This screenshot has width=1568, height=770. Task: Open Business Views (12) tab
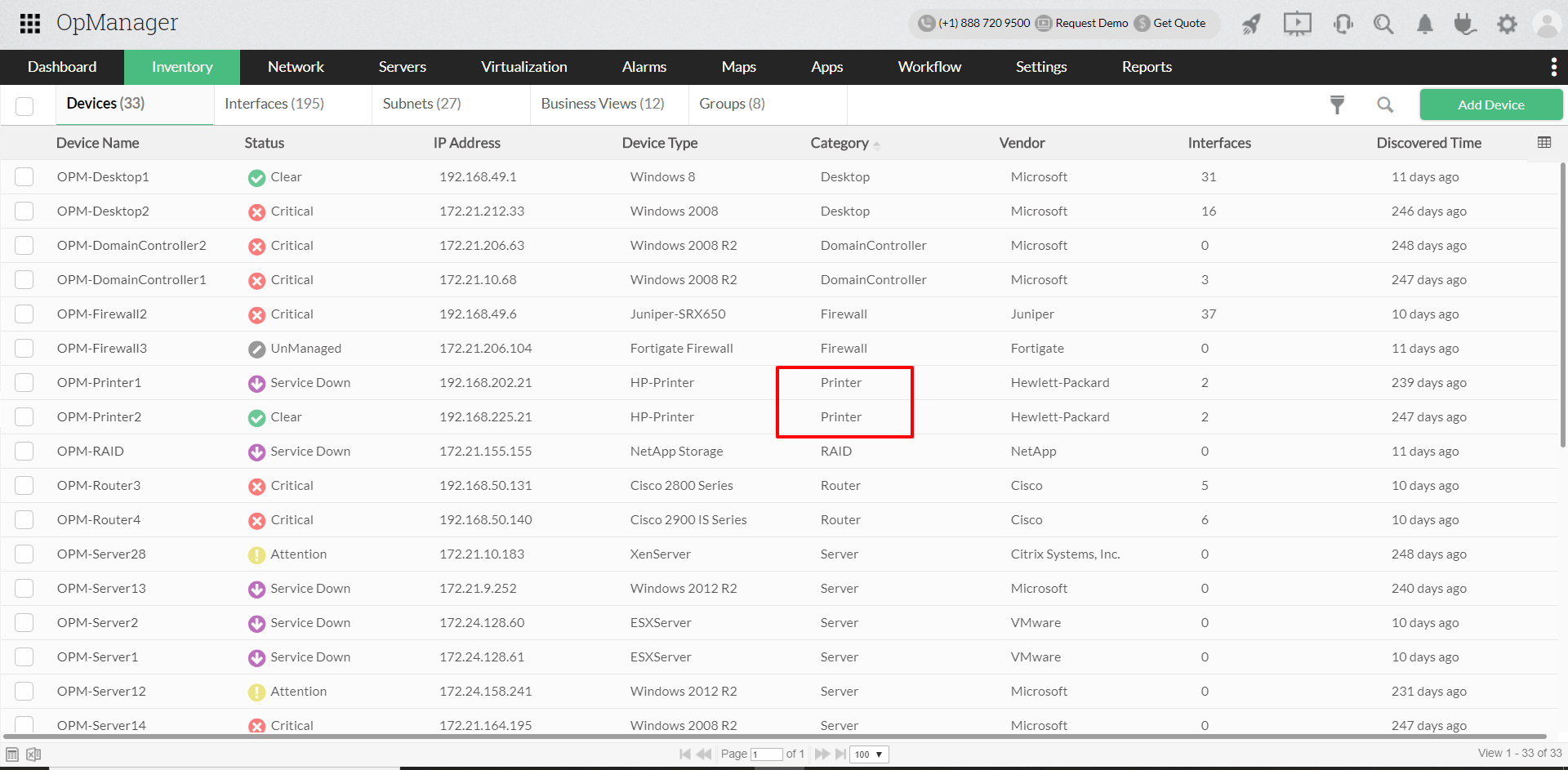click(603, 104)
